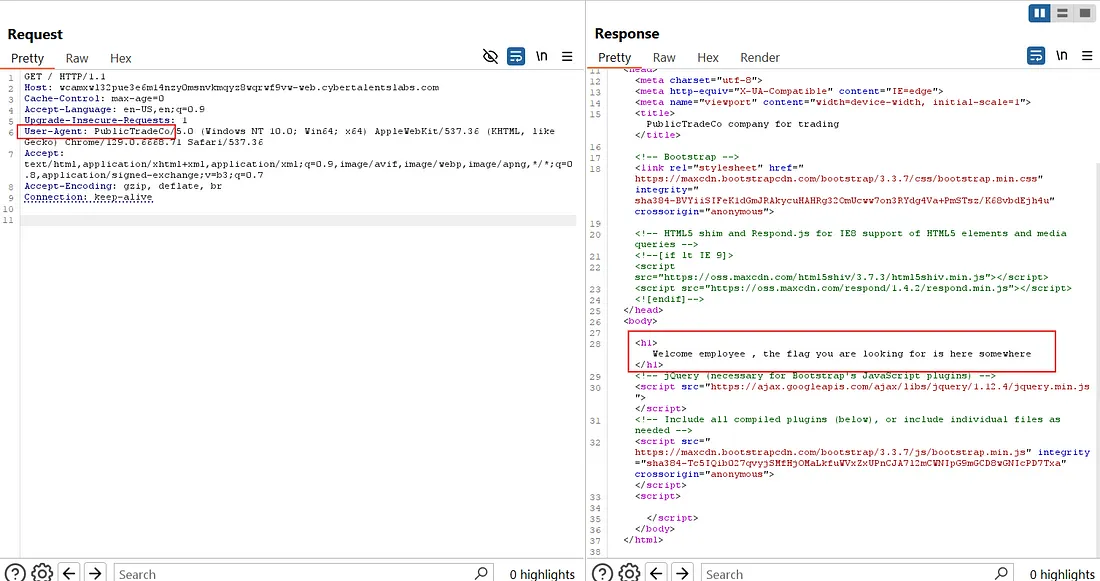Click the "0 highlights" label under Request
Screen dimensions: 1100x581
[x=542, y=574]
